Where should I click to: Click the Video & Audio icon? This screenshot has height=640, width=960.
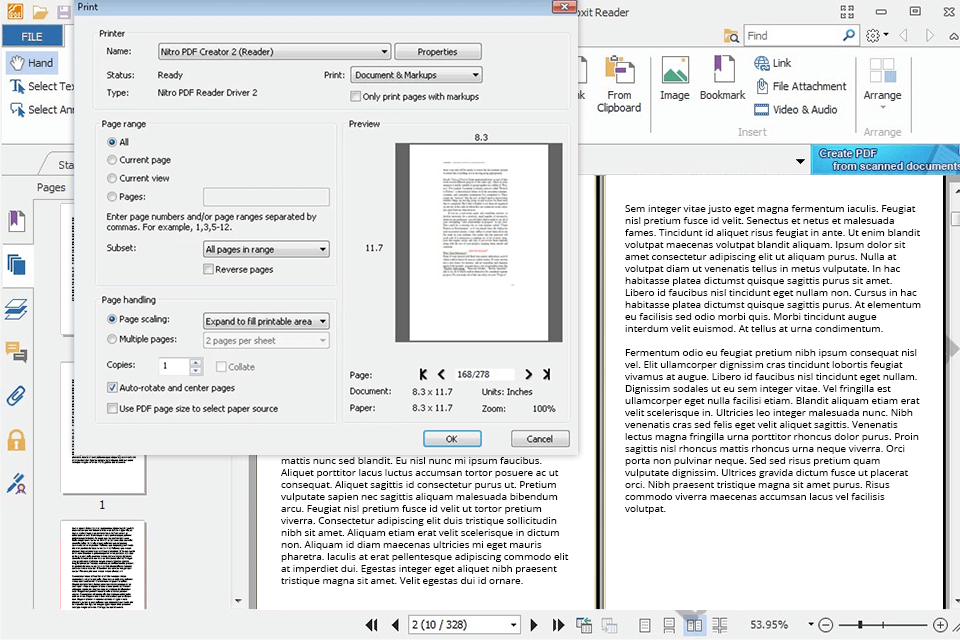[762, 109]
